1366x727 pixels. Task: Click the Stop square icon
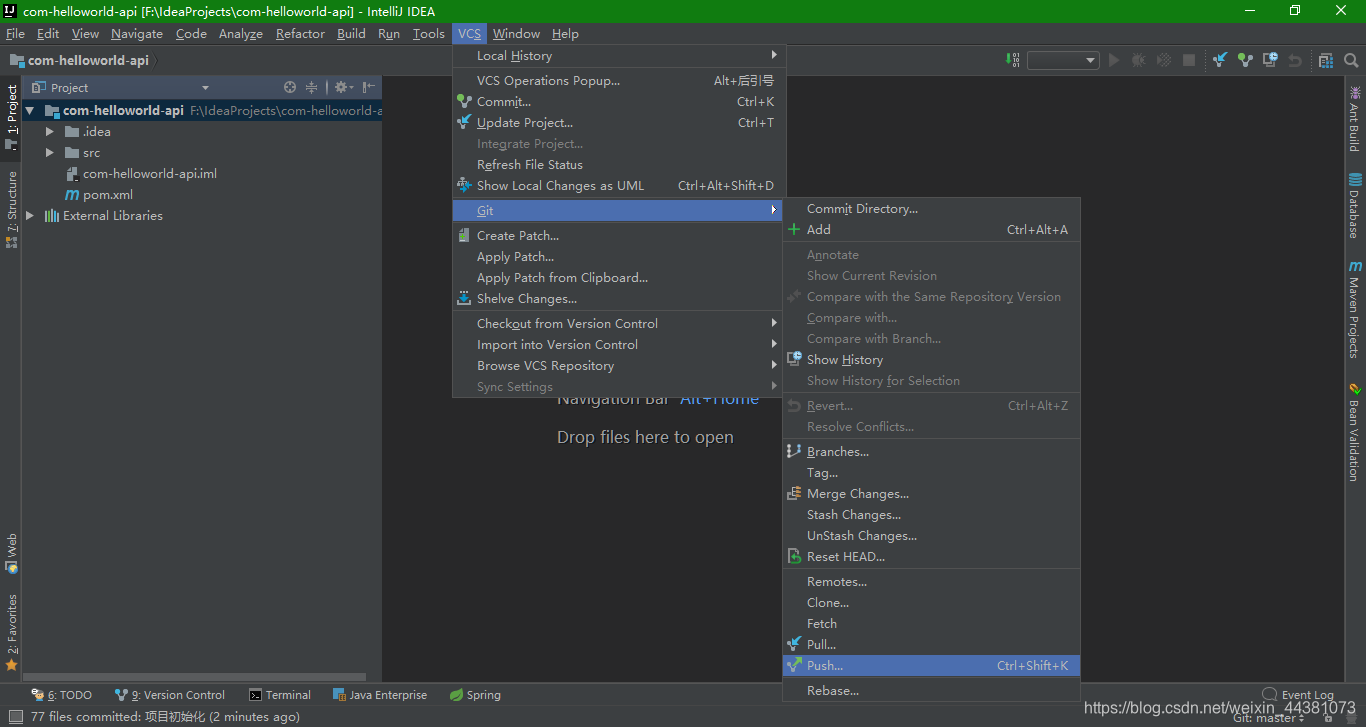point(1189,60)
